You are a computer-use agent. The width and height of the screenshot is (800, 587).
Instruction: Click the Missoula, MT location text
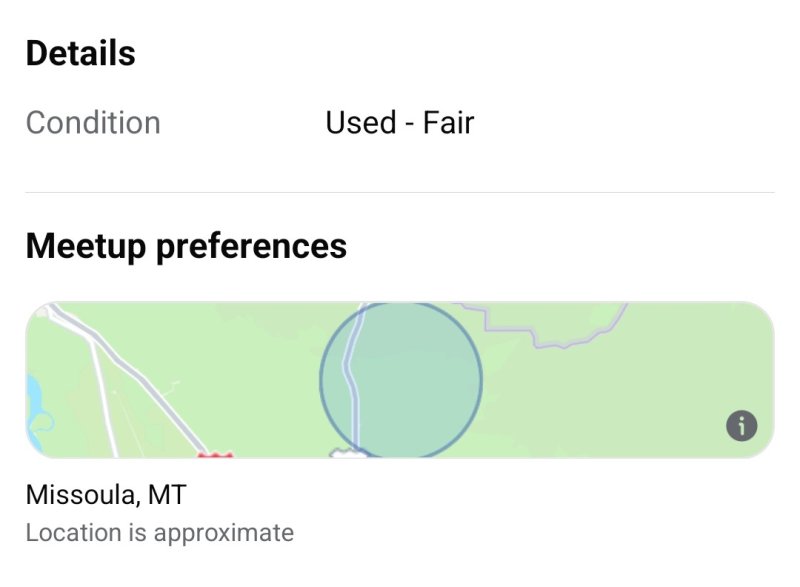(106, 494)
